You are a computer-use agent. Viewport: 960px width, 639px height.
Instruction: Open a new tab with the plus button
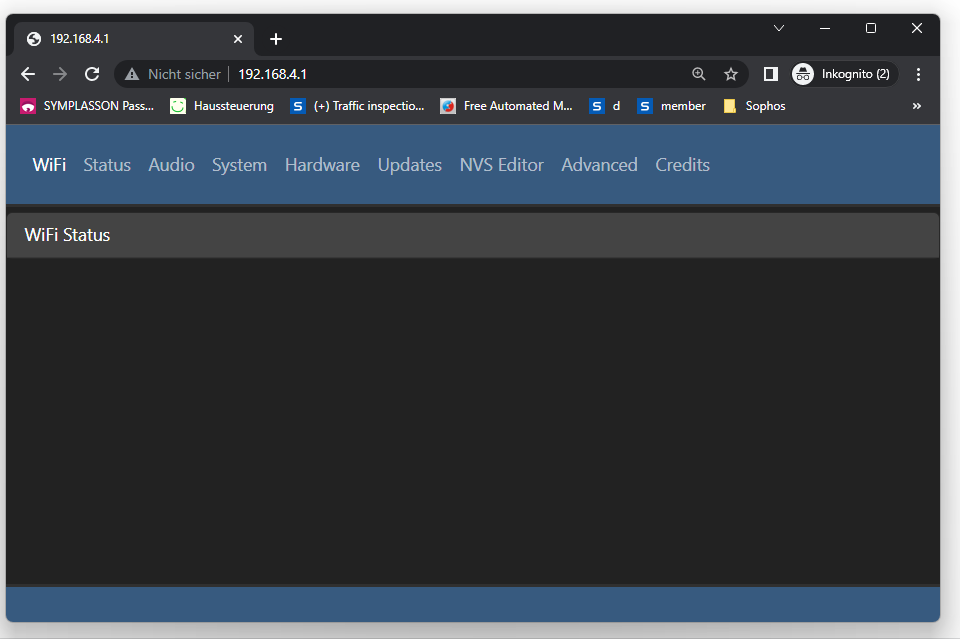pyautogui.click(x=276, y=39)
